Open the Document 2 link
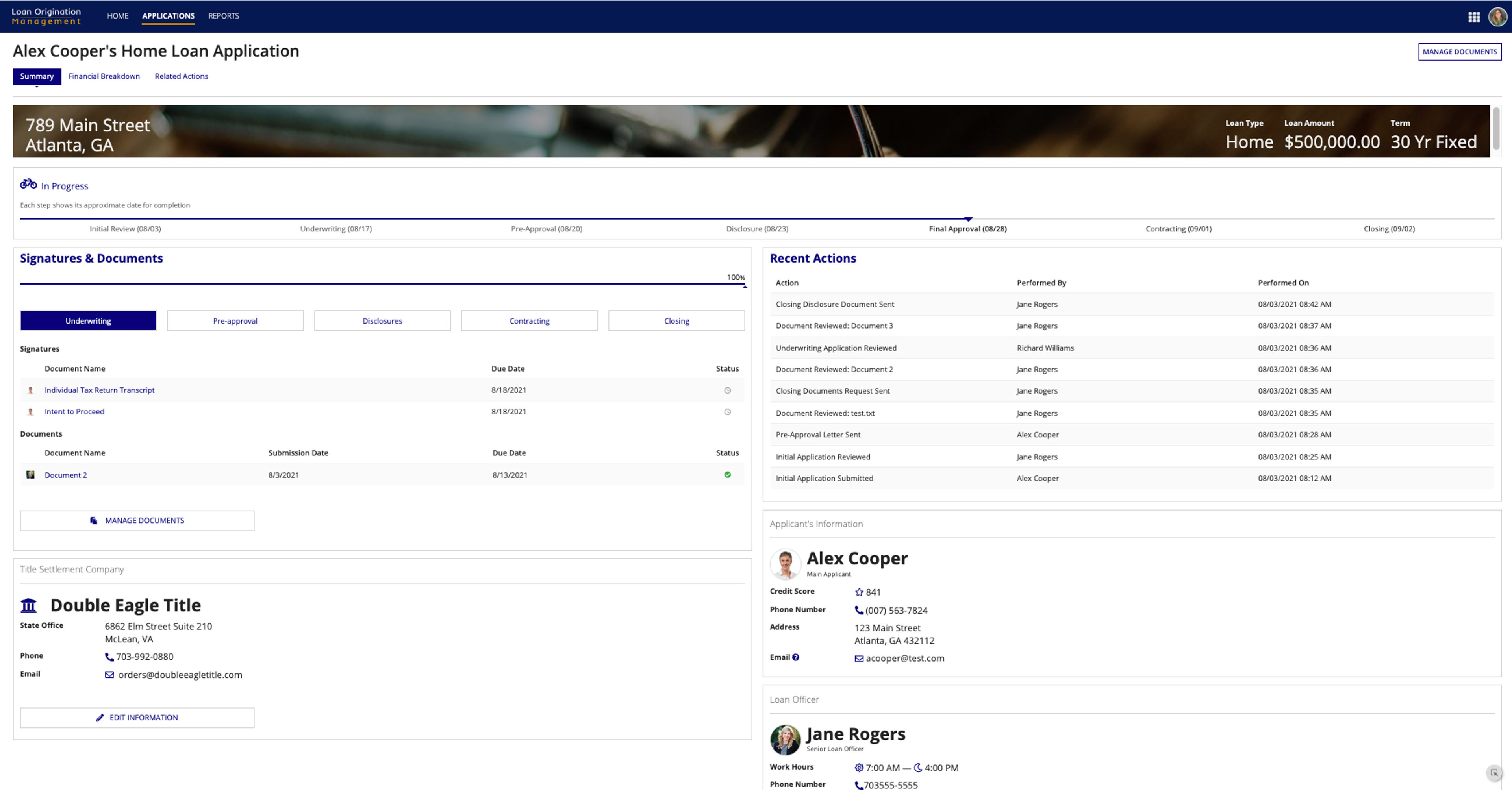 click(x=66, y=475)
